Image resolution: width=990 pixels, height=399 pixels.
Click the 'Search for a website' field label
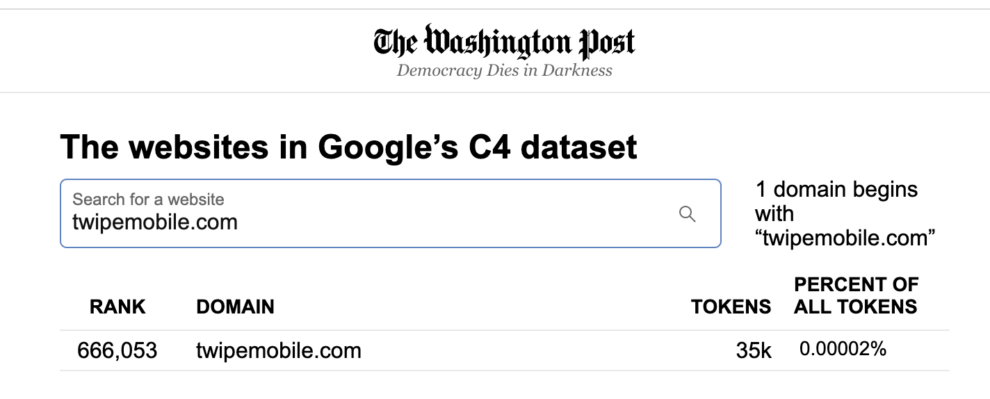click(x=148, y=200)
